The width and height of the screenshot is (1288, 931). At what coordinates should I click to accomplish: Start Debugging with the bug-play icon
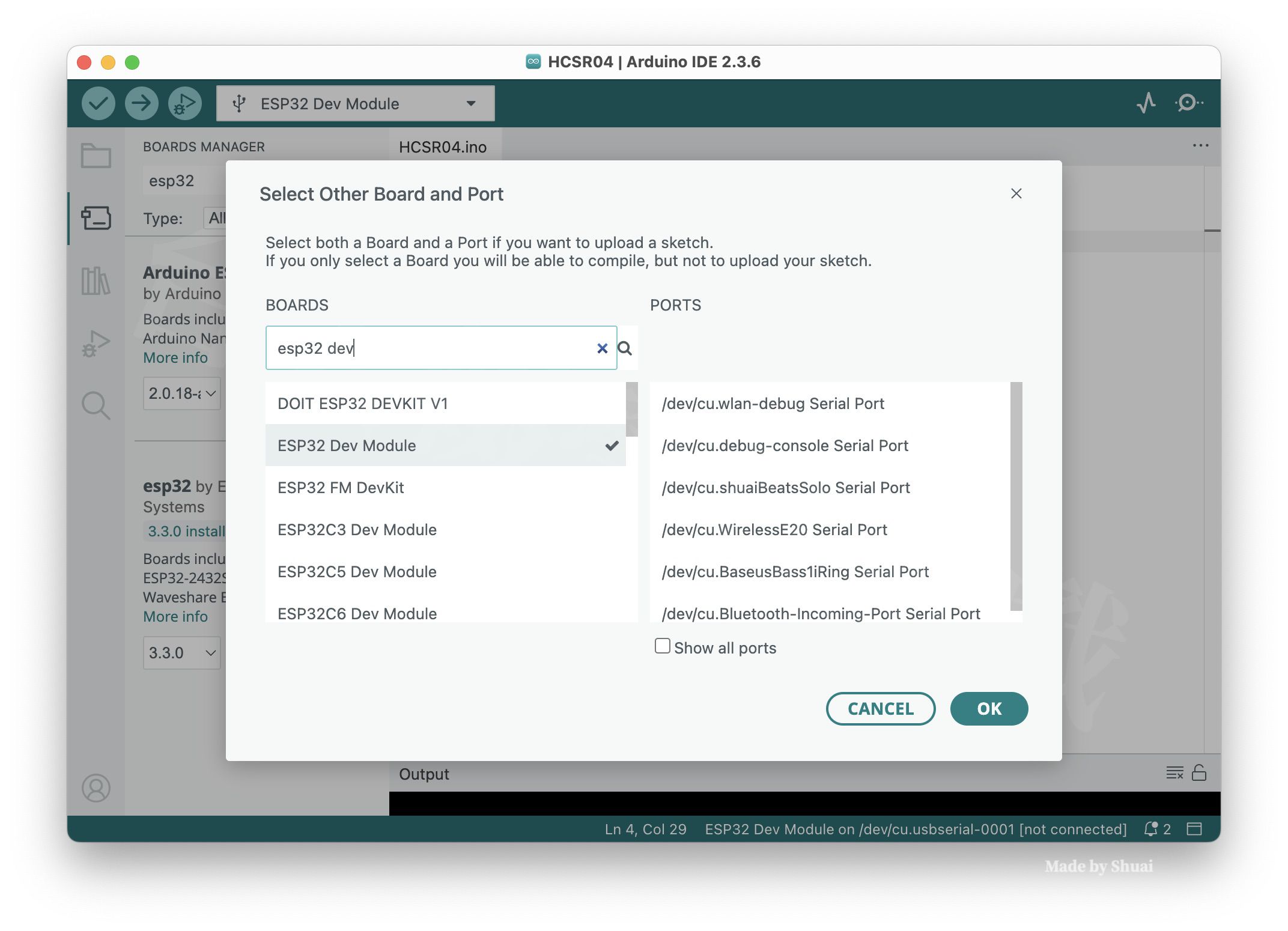pos(184,103)
